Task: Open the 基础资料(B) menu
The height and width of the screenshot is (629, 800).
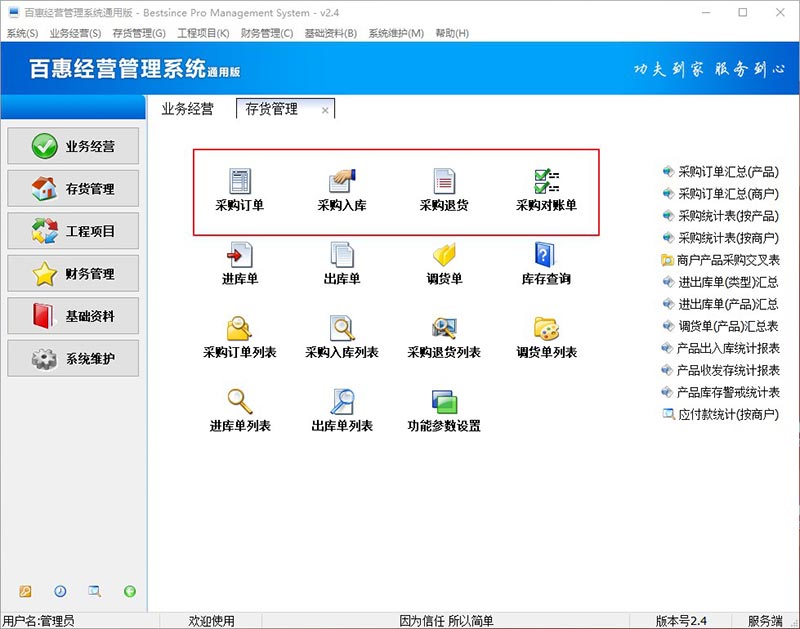Action: 331,33
